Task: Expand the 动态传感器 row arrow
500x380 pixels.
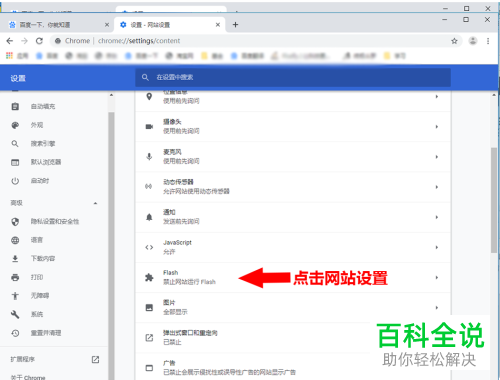Action: (437, 187)
